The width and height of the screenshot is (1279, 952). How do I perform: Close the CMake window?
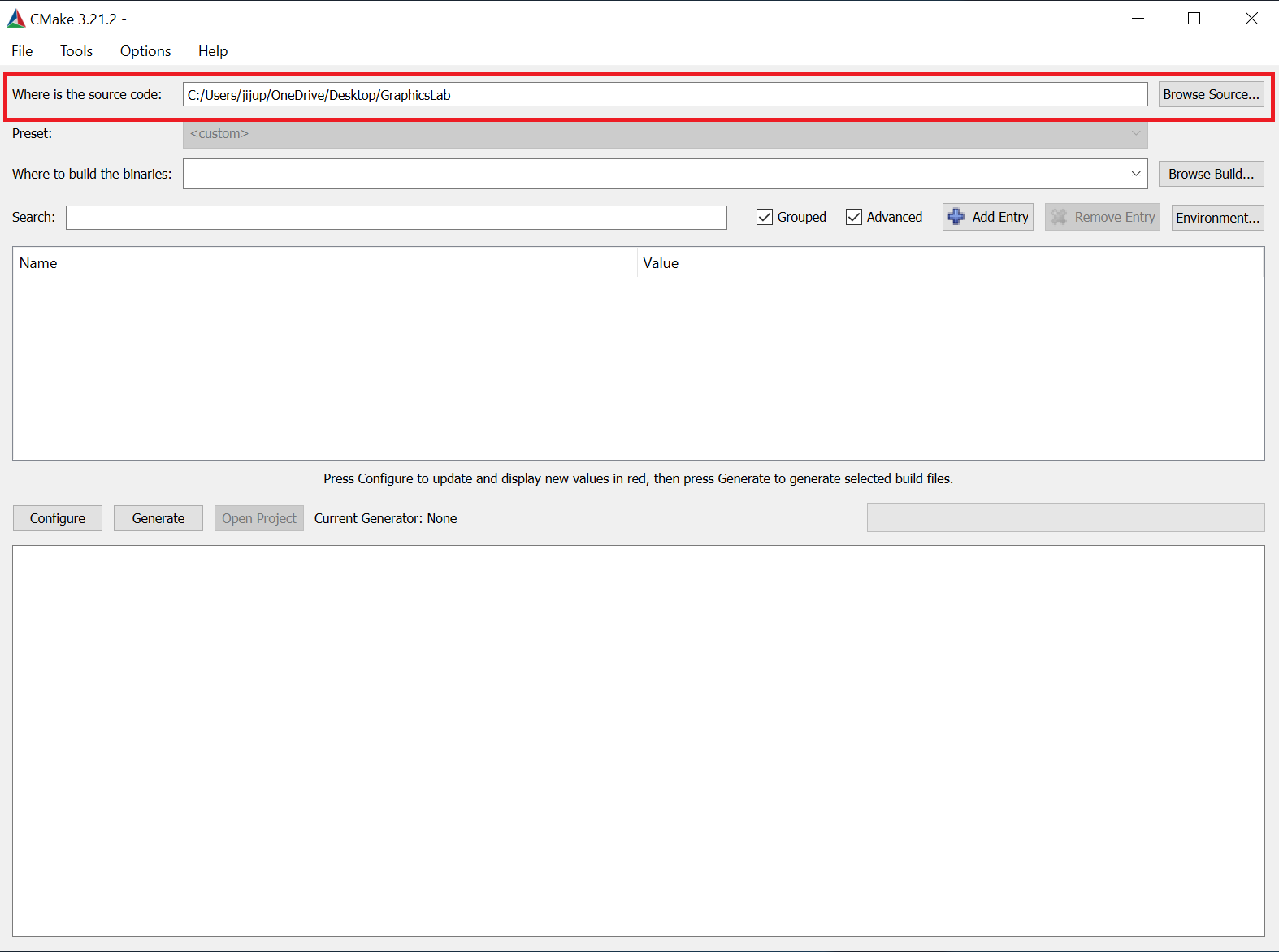(x=1251, y=19)
